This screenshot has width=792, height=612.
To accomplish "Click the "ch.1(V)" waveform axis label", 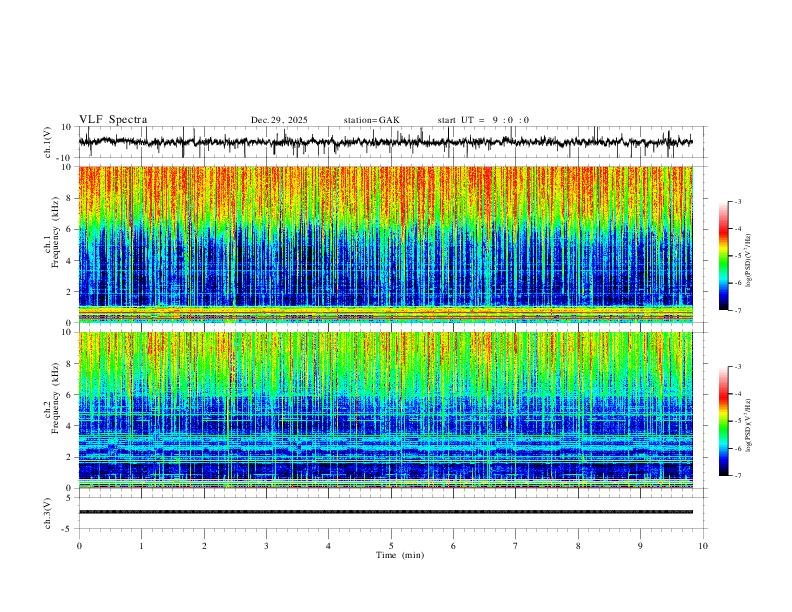I will coord(48,142).
